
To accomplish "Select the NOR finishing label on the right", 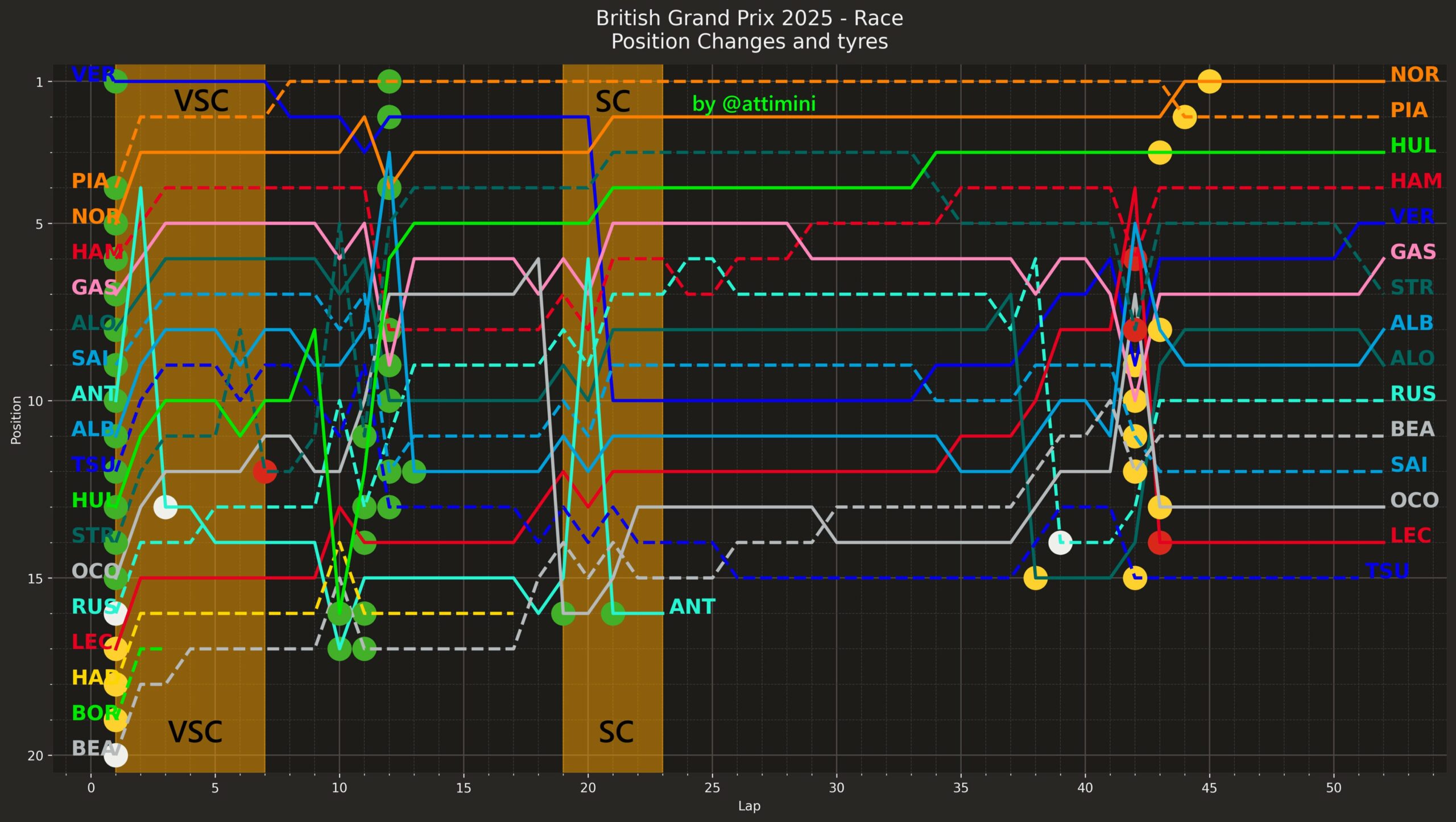I will (x=1414, y=74).
